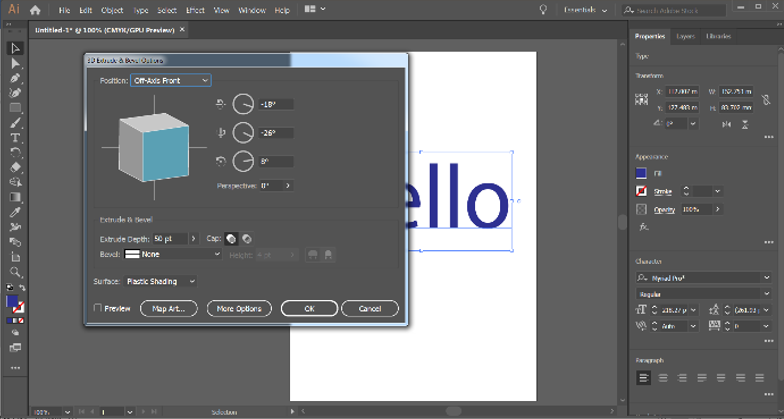Switch to the Libraries panel tab
This screenshot has width=784, height=419.
pos(718,36)
